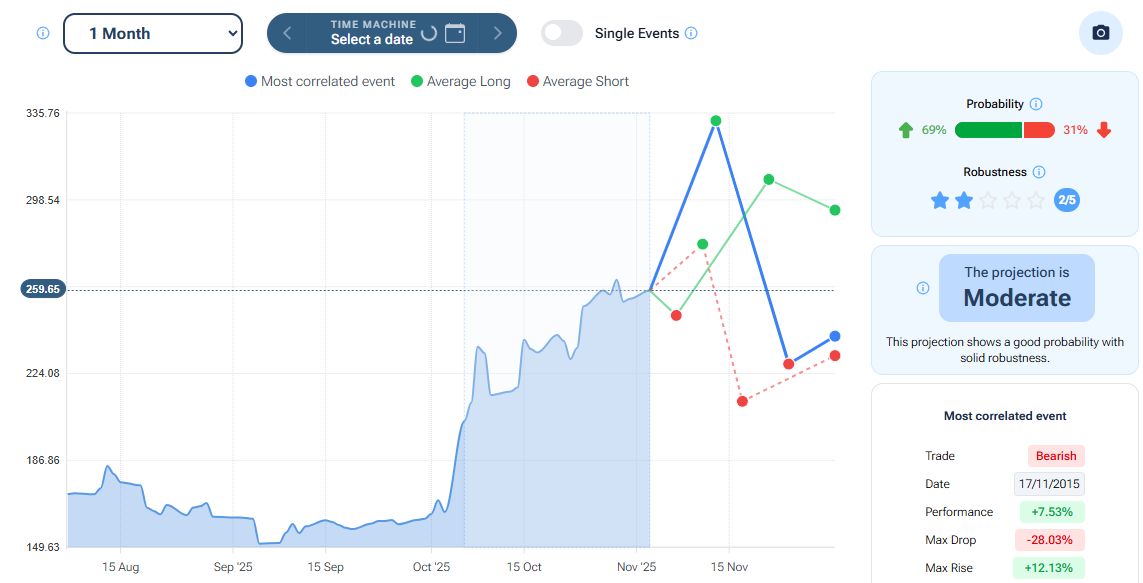Toggle the Single Events switch
The image size is (1143, 583).
[562, 33]
